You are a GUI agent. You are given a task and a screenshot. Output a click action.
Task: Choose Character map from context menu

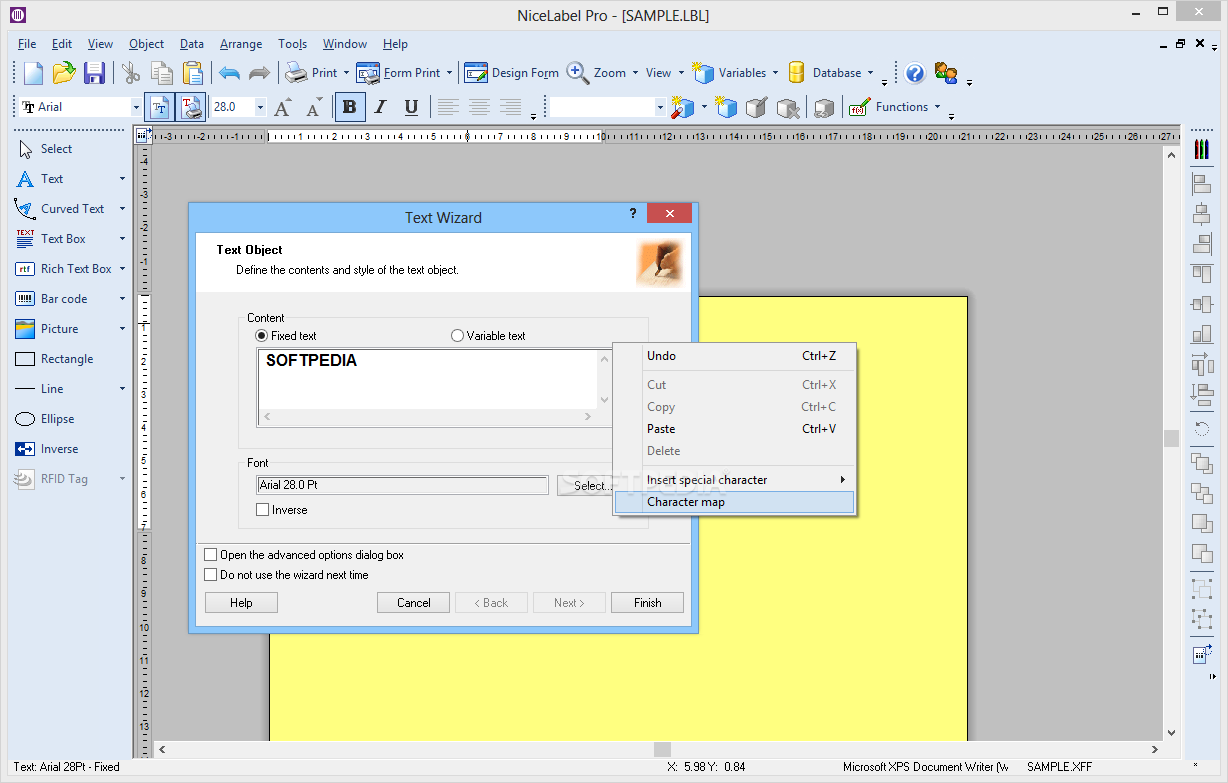(686, 502)
